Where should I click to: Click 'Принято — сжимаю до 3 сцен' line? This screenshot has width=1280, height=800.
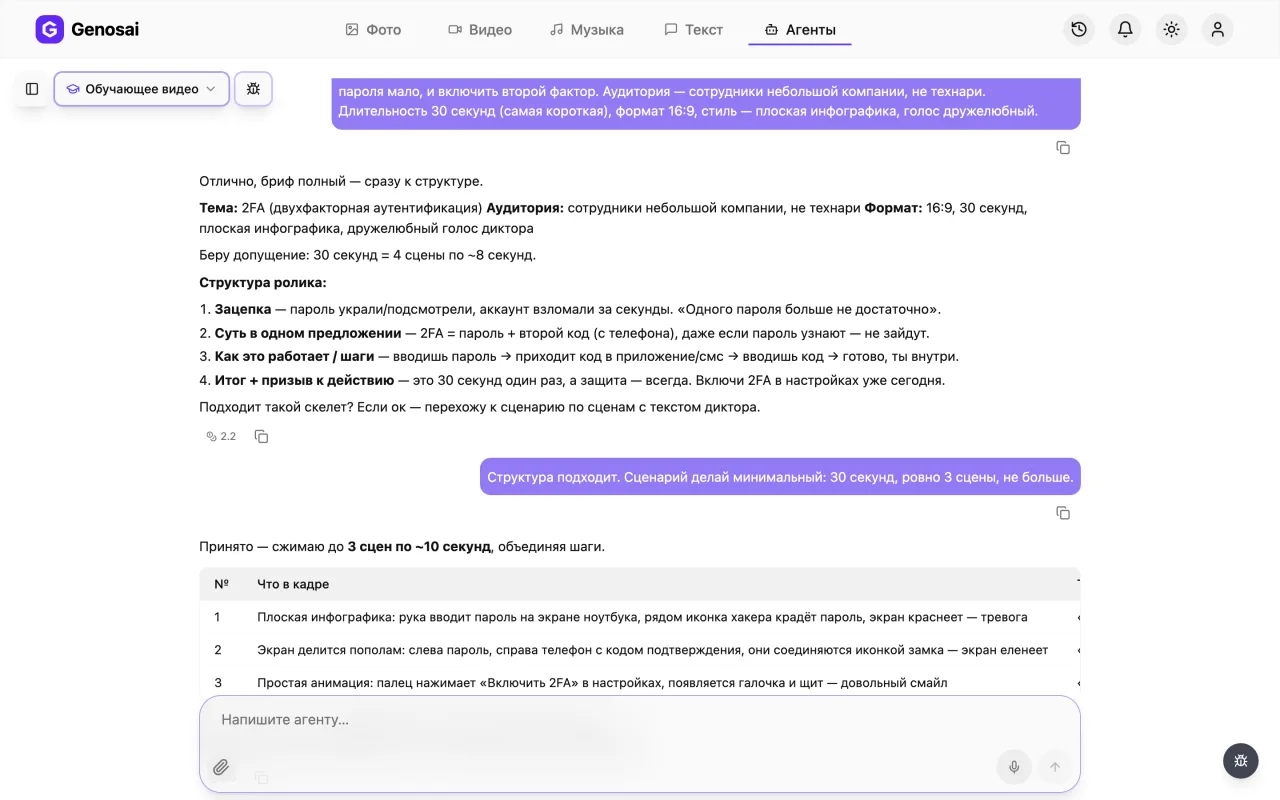pos(402,547)
